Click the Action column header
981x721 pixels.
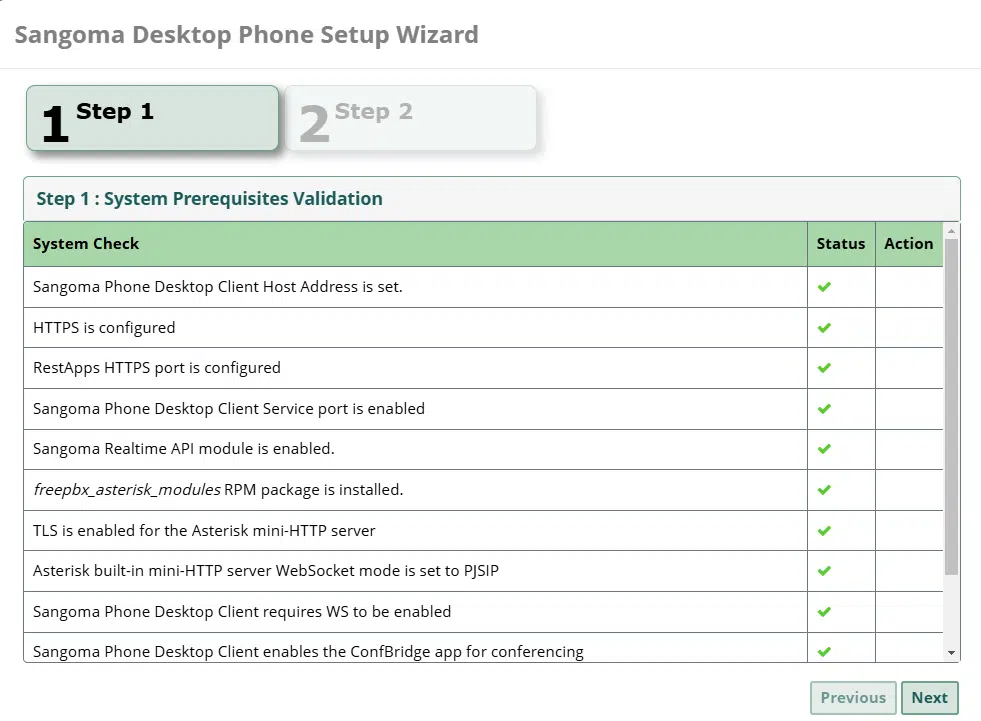pos(909,244)
